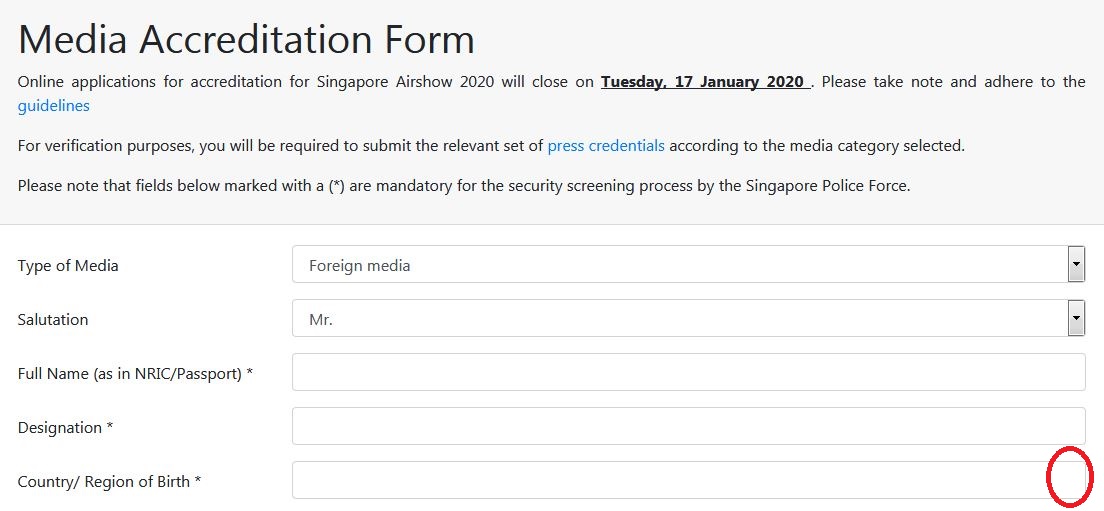1104x511 pixels.
Task: Click the underlined 'Tuesday, 17 January 2020' date
Action: click(x=705, y=82)
